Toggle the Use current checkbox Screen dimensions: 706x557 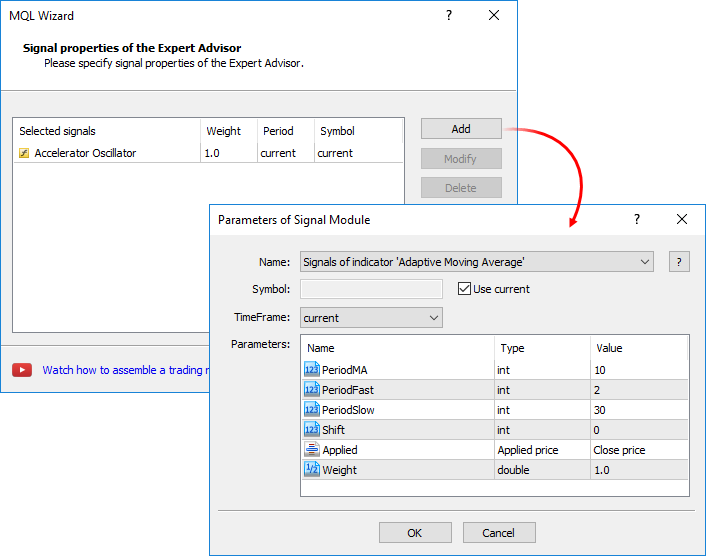[464, 289]
